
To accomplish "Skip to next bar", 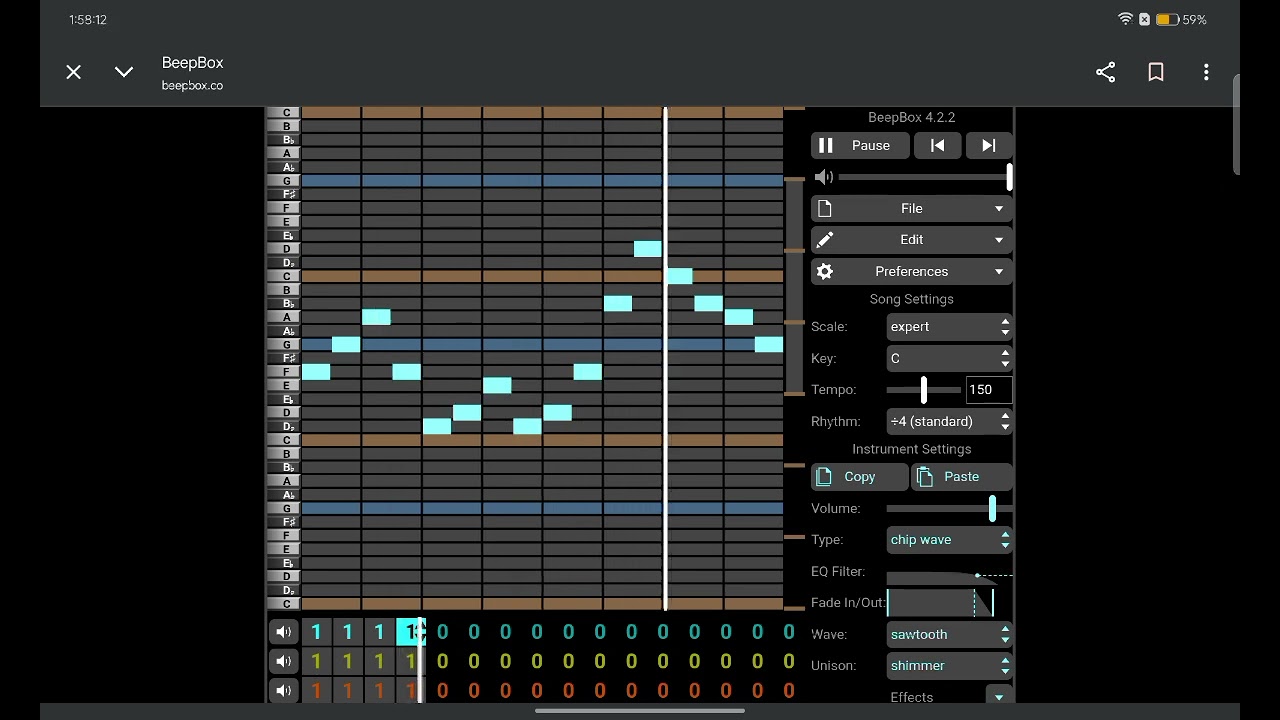I will click(x=989, y=145).
